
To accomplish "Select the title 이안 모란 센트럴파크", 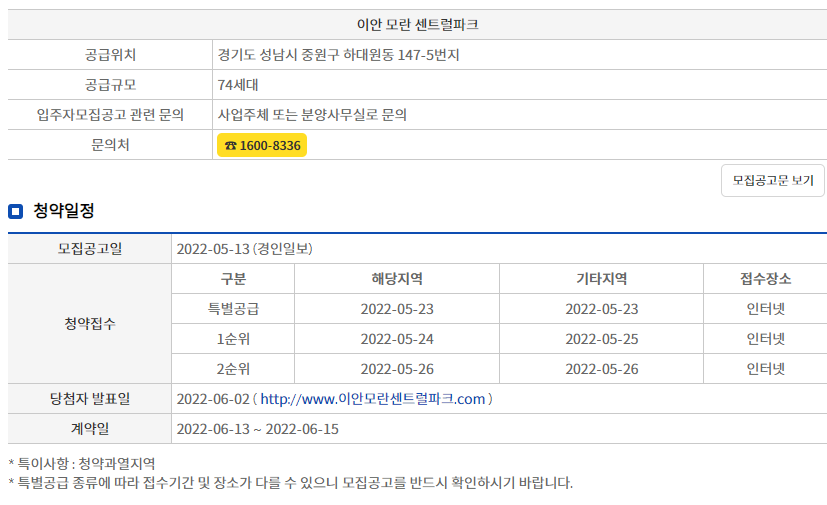I will click(x=417, y=25).
